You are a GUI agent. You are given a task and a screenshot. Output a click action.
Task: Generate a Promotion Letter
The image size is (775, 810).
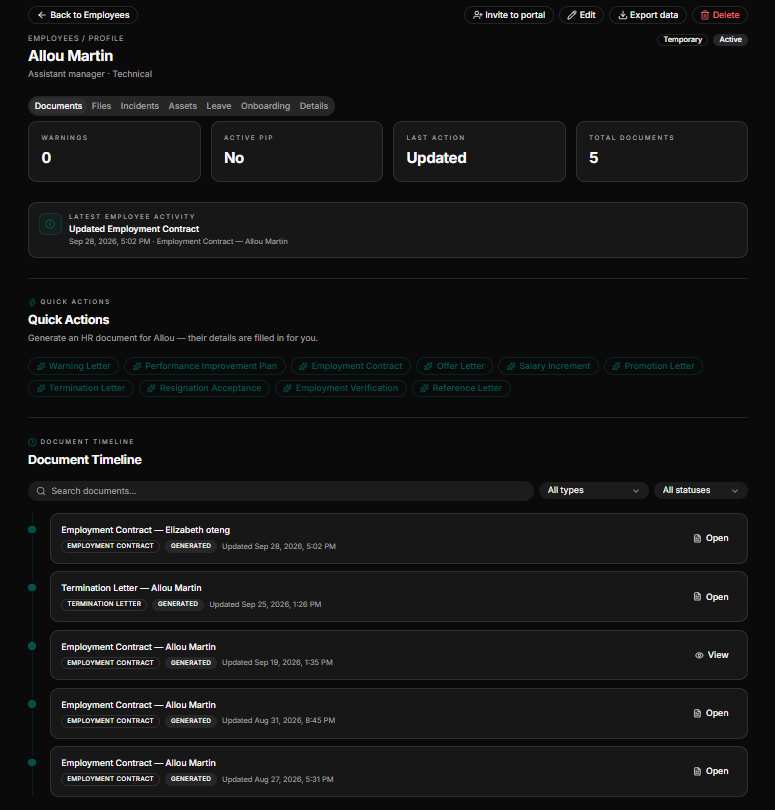[653, 366]
